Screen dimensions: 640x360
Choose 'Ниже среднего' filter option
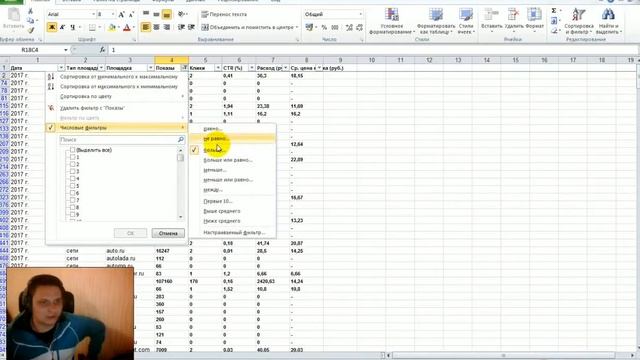[x=233, y=221]
